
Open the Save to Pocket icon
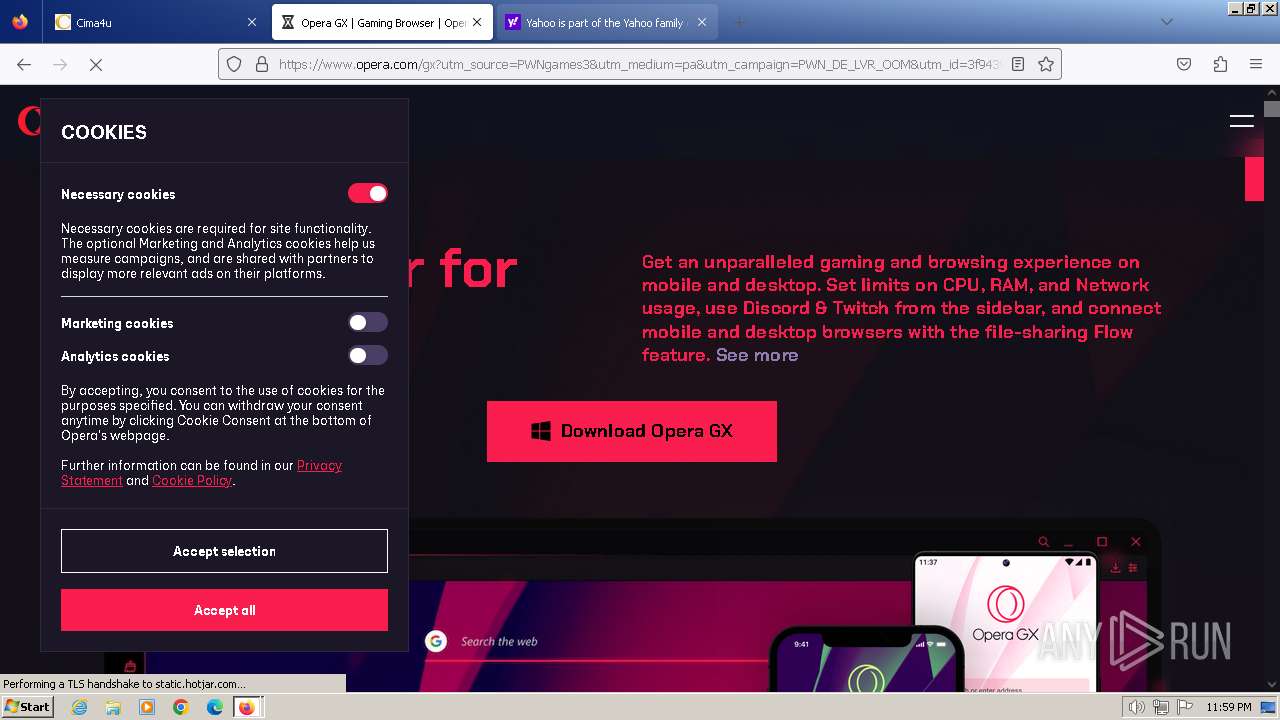[x=1184, y=64]
